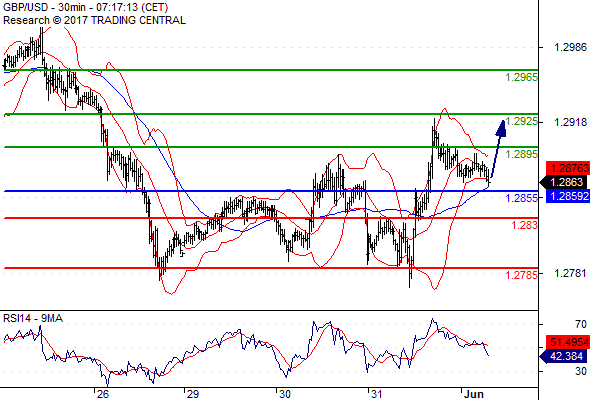Click the date axis label 30
The image size is (590, 400).
(285, 394)
